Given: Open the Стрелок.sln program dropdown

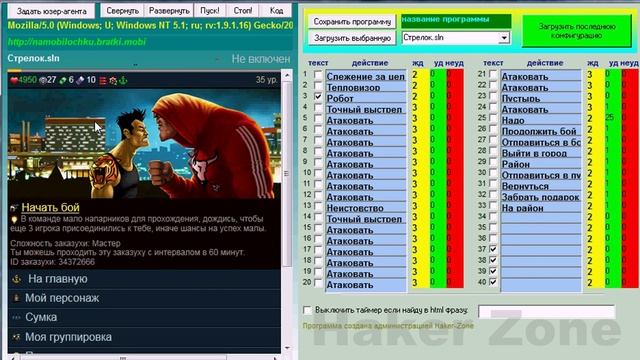Looking at the screenshot, I should pyautogui.click(x=504, y=38).
